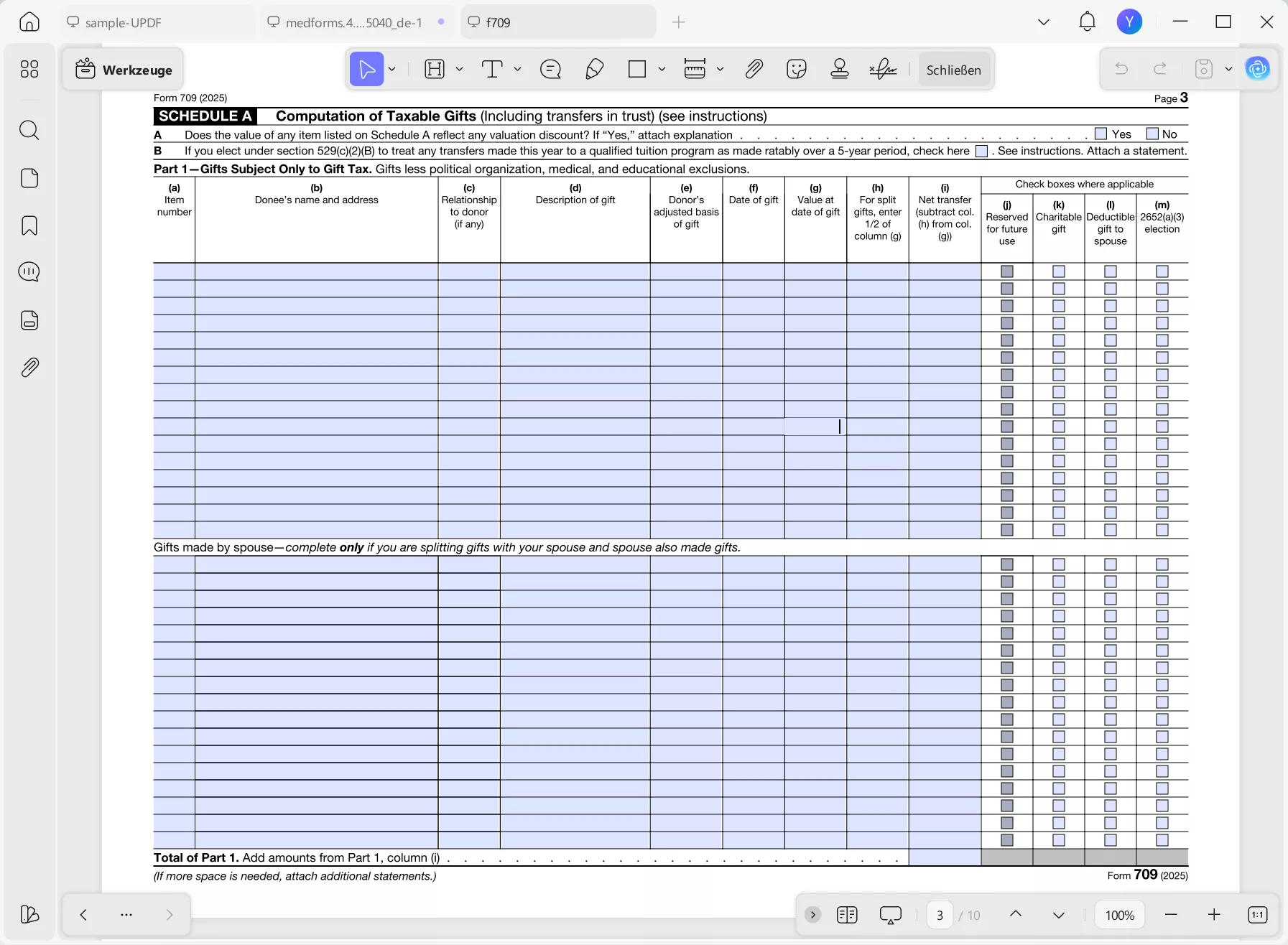The width and height of the screenshot is (1288, 945).
Task: Check No for valuation discount question A
Action: pos(1152,134)
